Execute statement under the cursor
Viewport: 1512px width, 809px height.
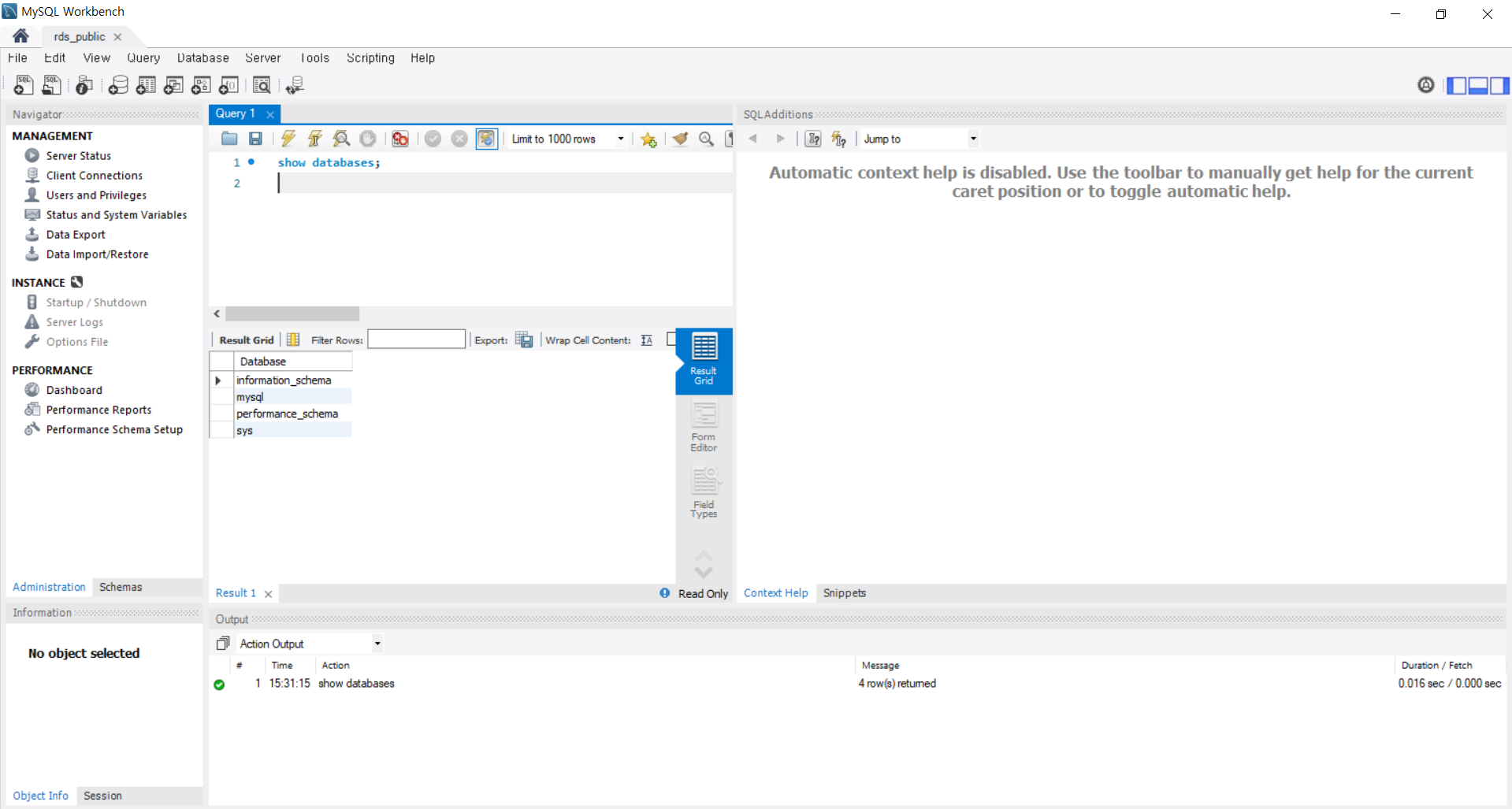click(x=314, y=139)
